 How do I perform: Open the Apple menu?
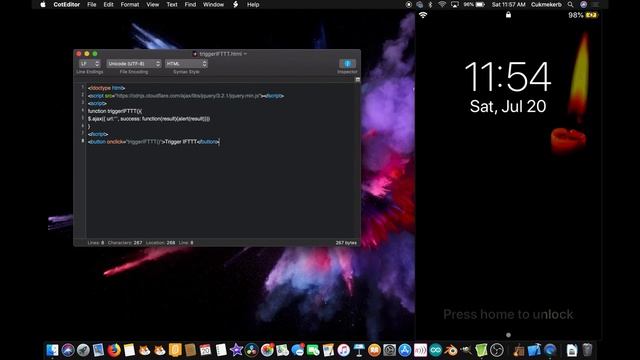43,4
